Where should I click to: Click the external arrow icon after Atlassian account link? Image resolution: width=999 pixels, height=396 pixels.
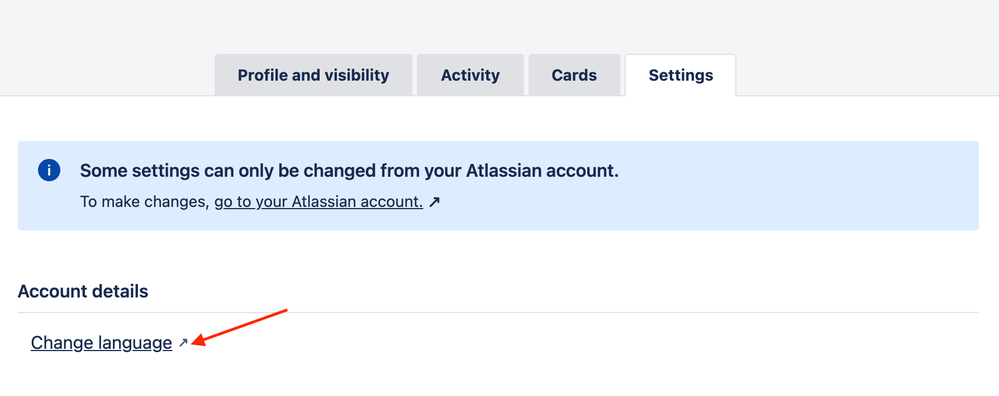click(434, 202)
